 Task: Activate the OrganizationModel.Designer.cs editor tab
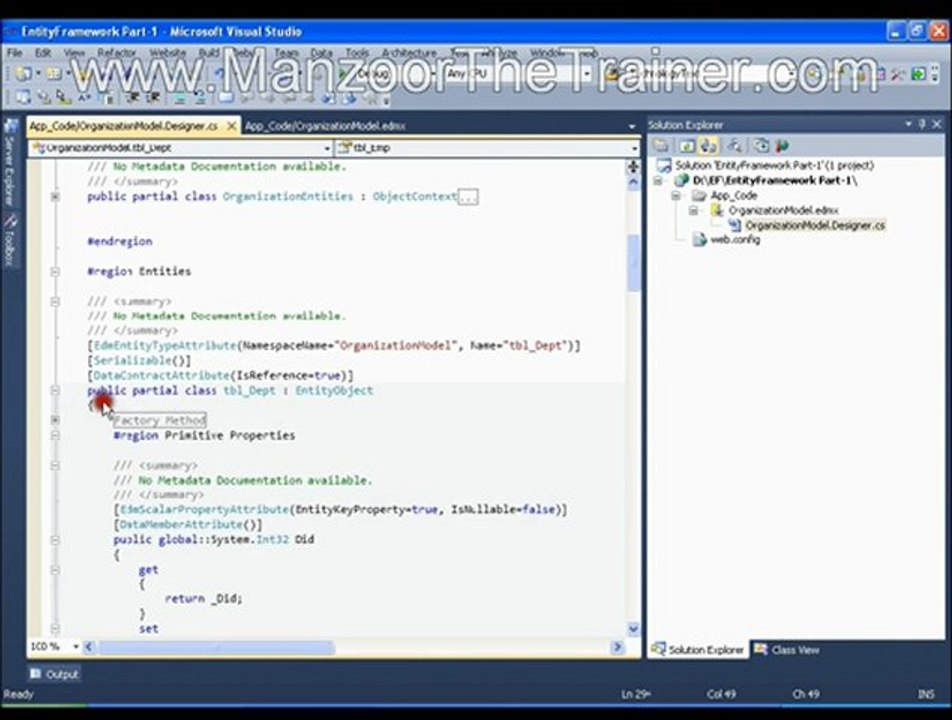[123, 126]
